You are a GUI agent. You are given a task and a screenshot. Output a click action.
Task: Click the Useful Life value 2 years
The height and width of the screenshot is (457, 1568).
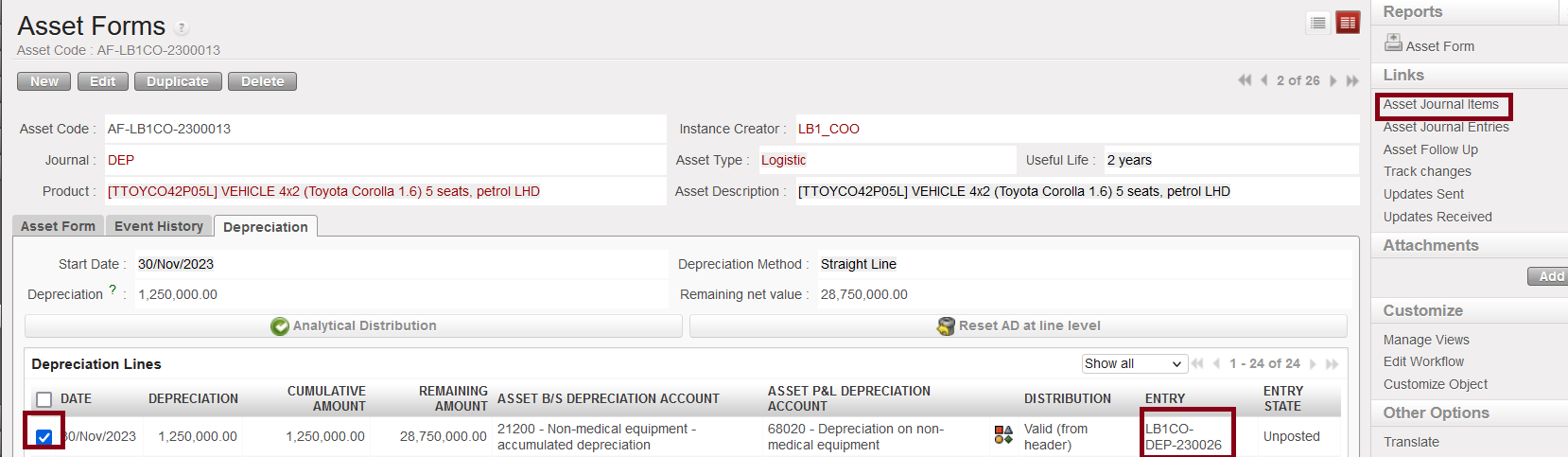[1129, 160]
